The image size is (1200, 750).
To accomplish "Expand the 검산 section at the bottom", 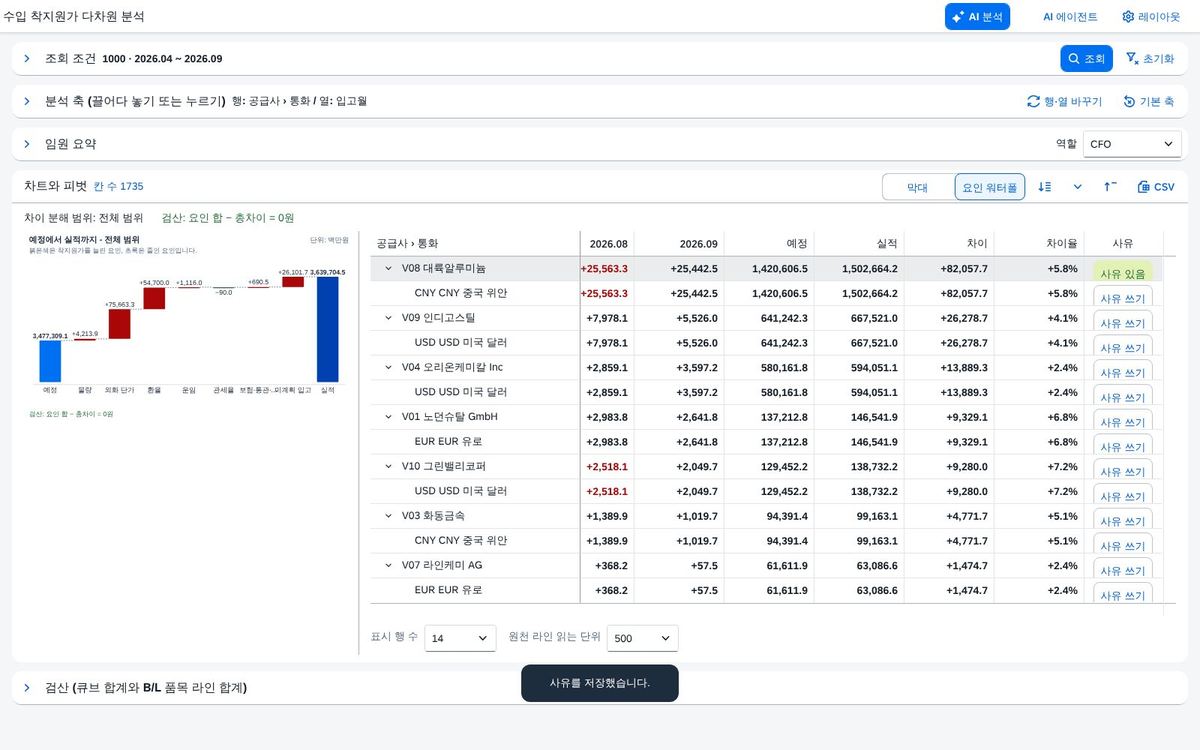I will [27, 688].
